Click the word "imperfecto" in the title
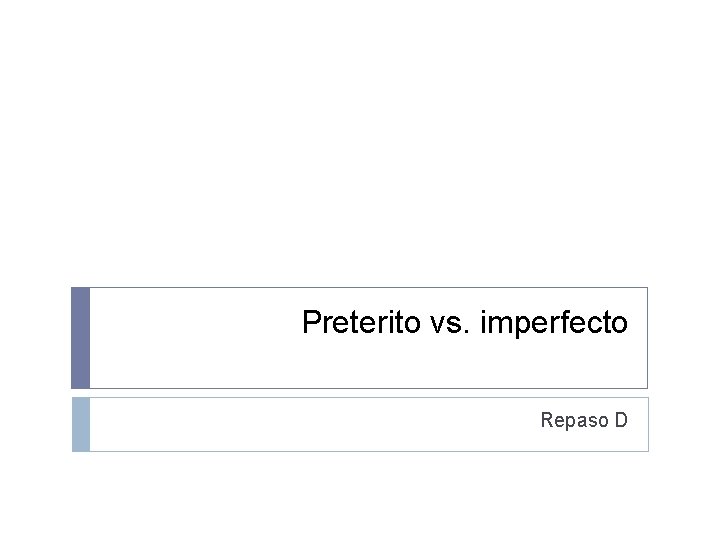This screenshot has height=540, width=720. coord(554,323)
